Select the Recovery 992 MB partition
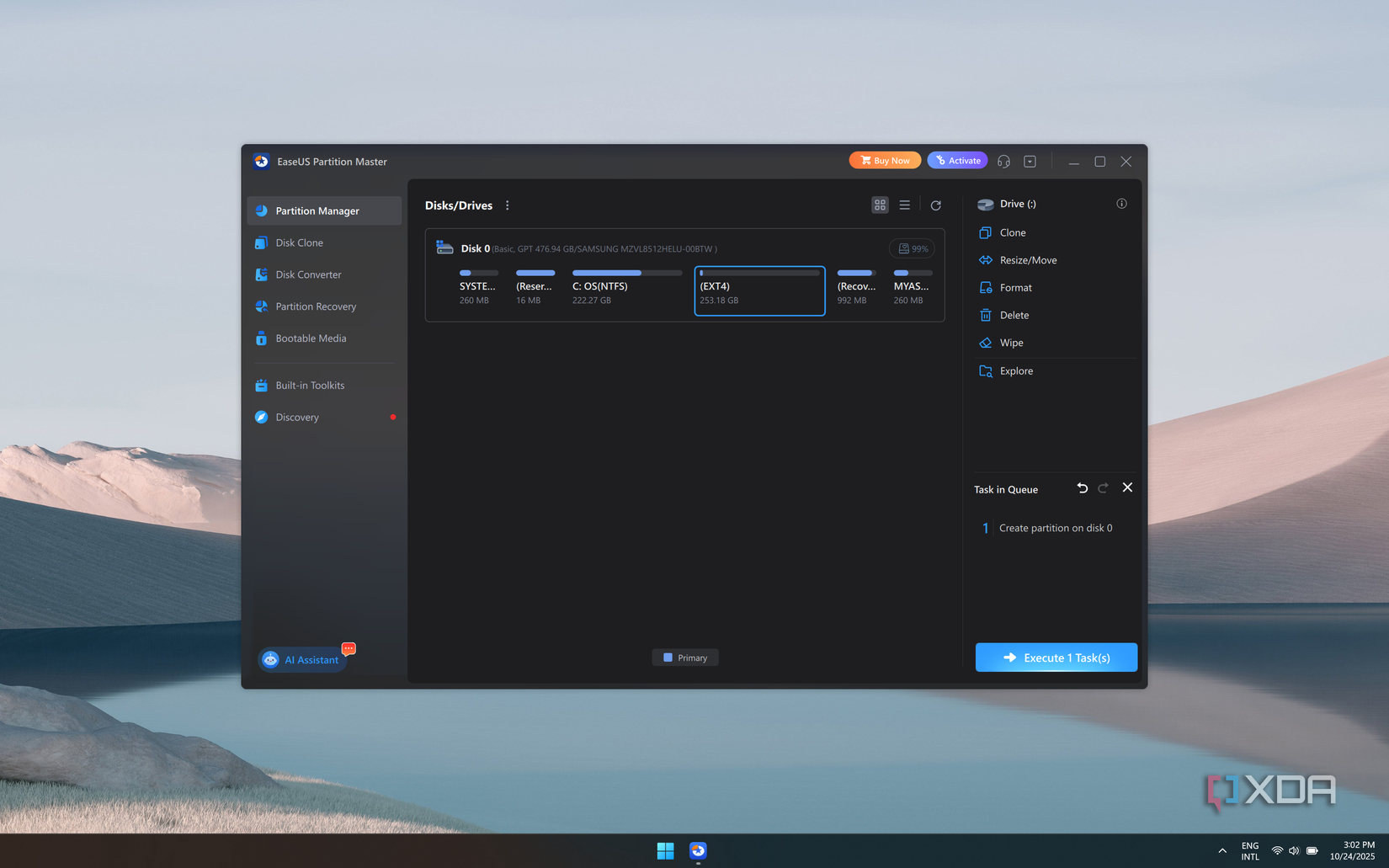Viewport: 1389px width, 868px height. pyautogui.click(x=856, y=288)
